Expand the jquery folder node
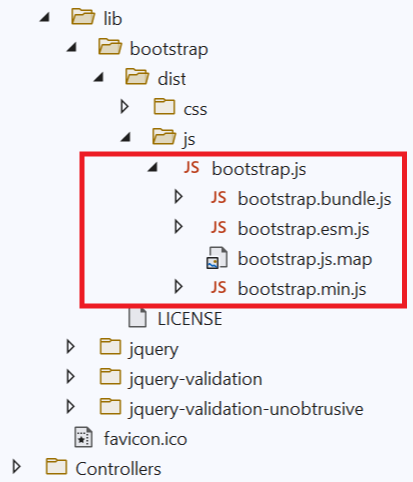The width and height of the screenshot is (413, 482). point(71,347)
